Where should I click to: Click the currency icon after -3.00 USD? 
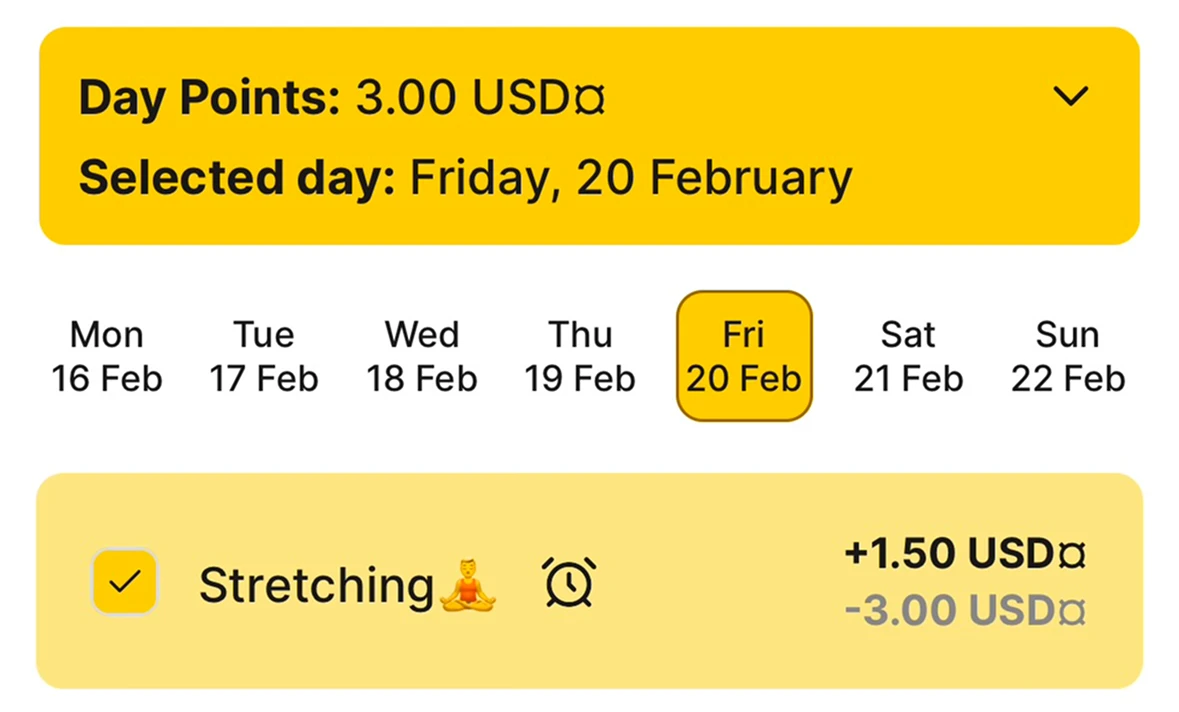(x=1073, y=610)
